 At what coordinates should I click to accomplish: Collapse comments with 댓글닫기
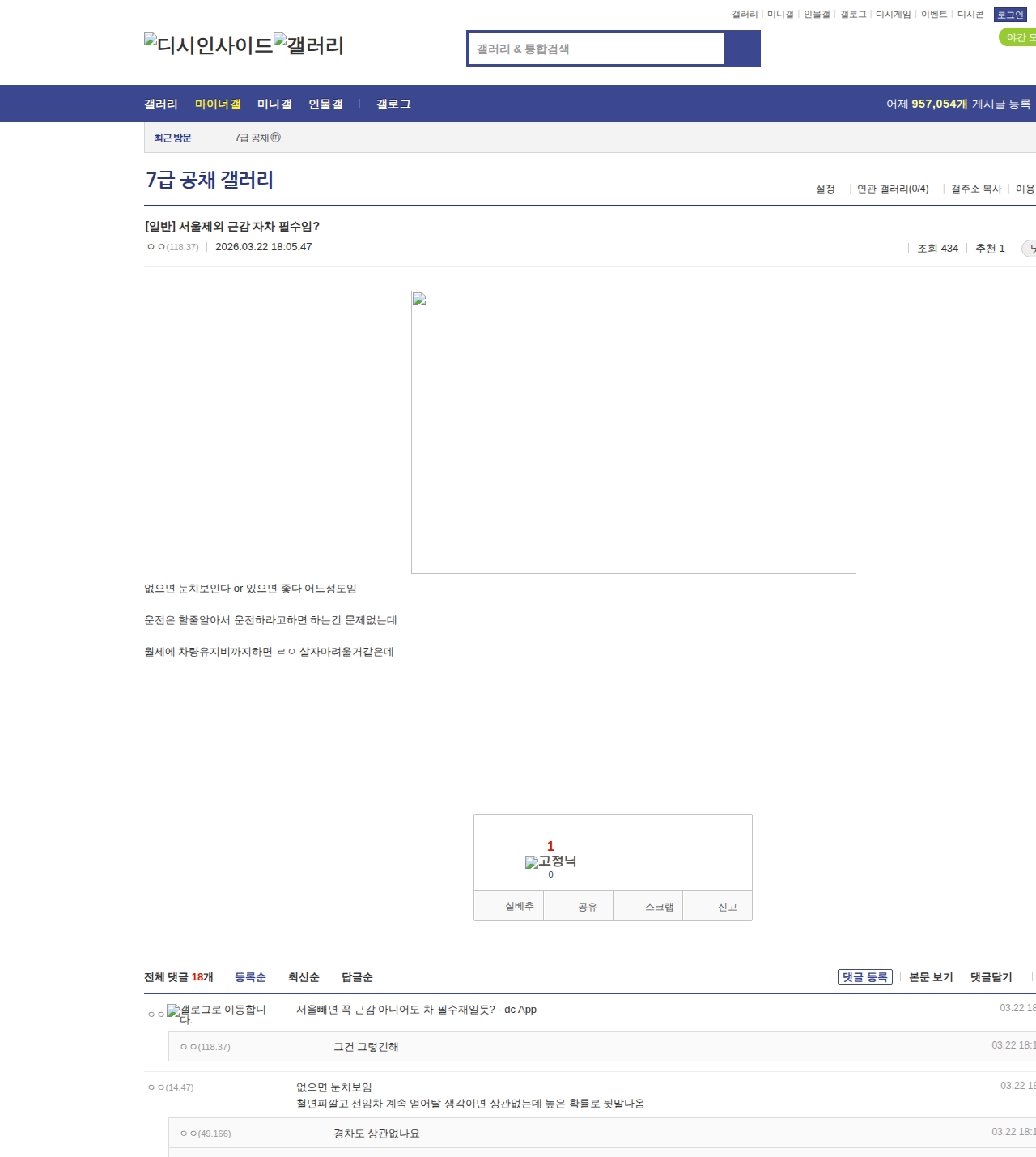991,977
